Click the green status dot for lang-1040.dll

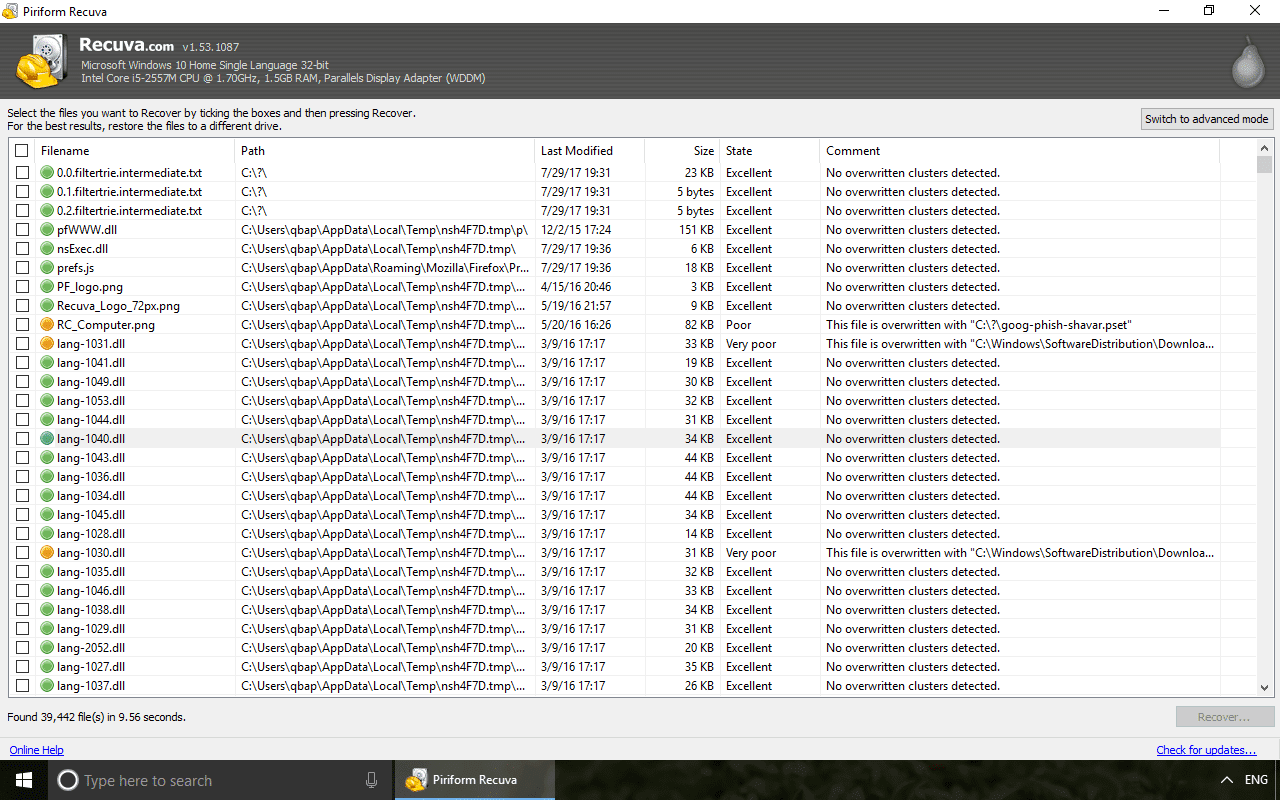click(47, 439)
